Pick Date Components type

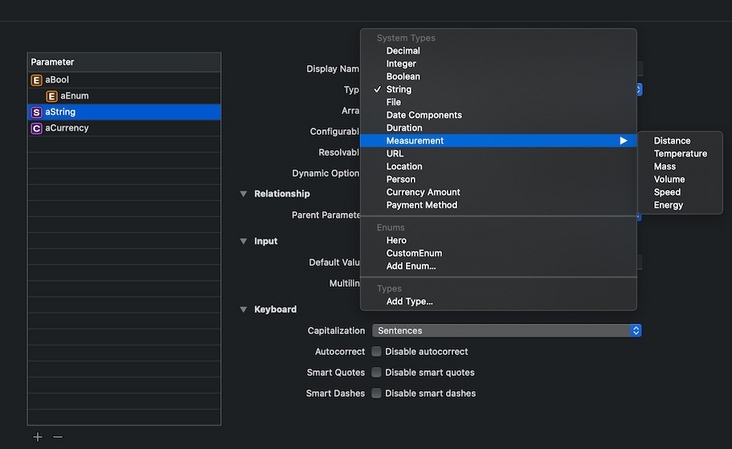point(499,115)
